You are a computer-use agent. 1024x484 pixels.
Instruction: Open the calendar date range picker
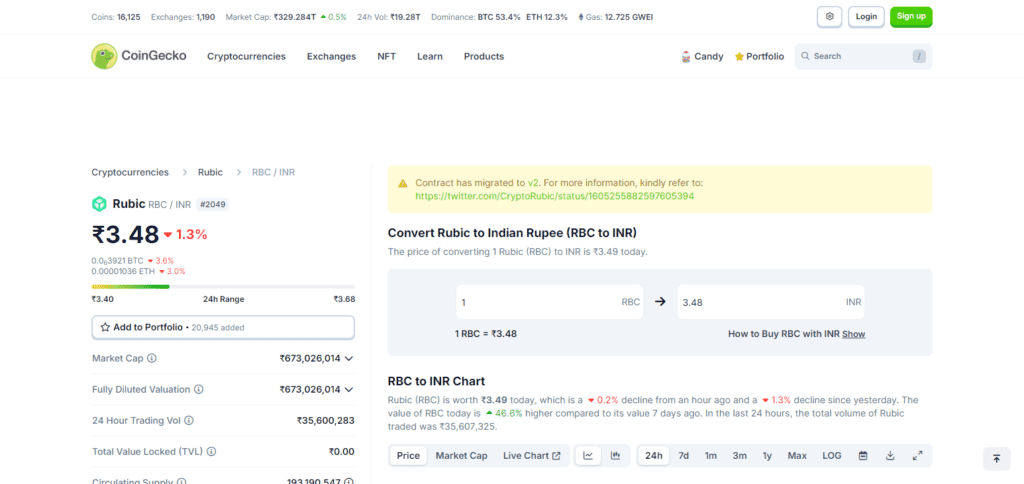click(863, 456)
